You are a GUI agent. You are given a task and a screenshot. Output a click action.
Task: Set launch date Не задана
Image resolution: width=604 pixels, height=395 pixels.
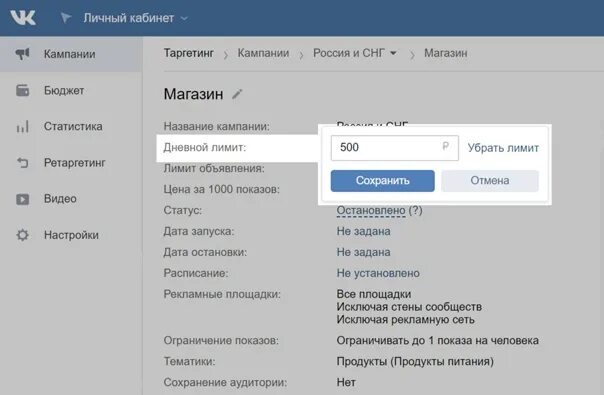(x=363, y=231)
